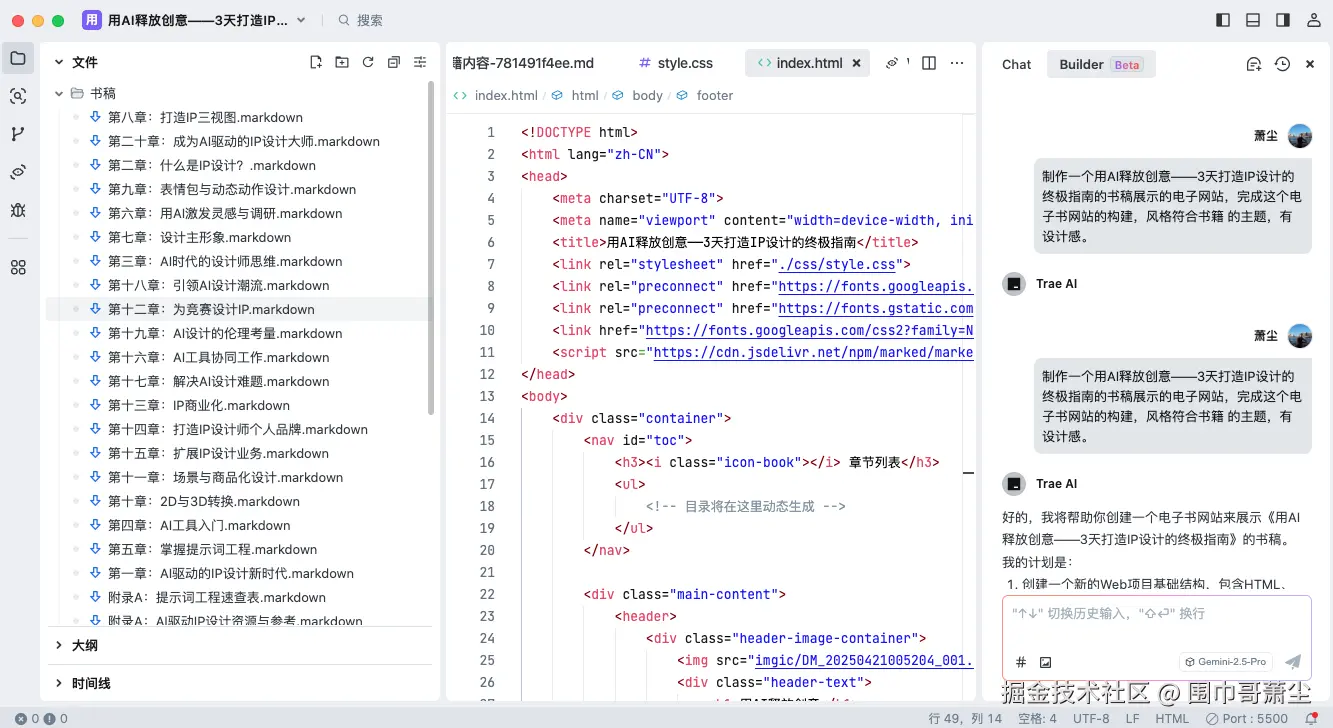This screenshot has width=1333, height=728.
Task: Split the editor view
Action: 929,62
